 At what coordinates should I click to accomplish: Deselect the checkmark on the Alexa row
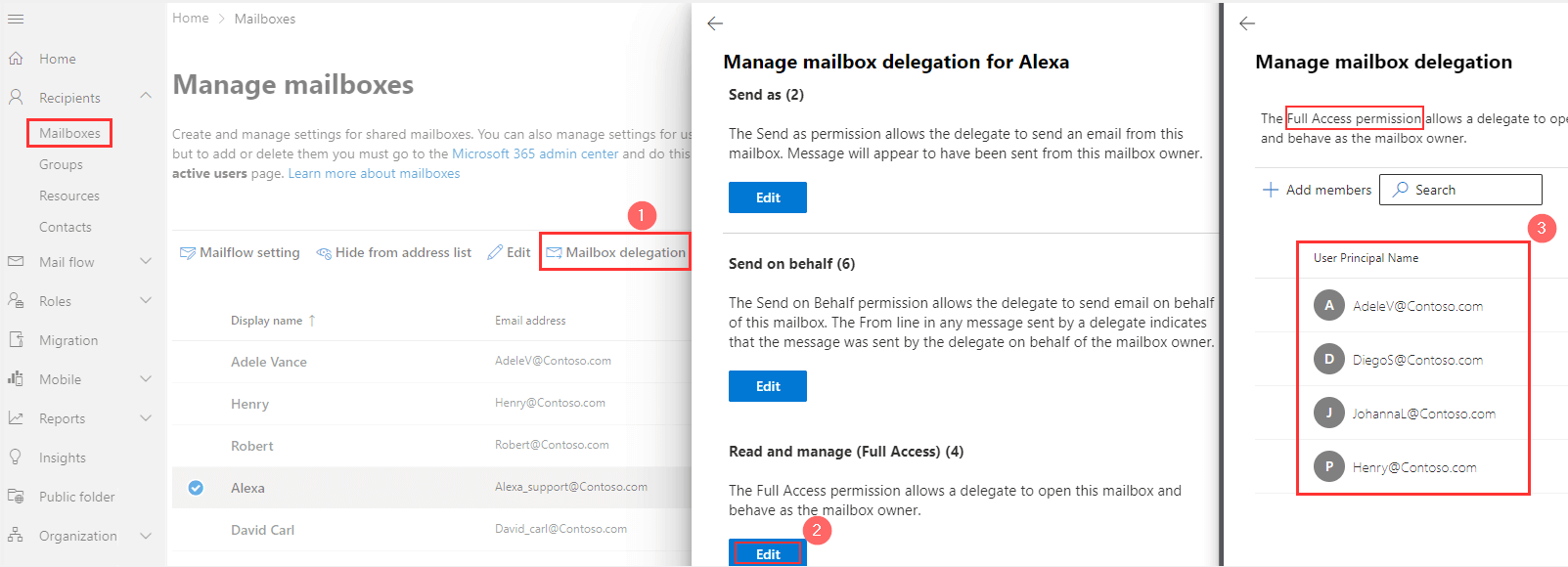pyautogui.click(x=196, y=487)
